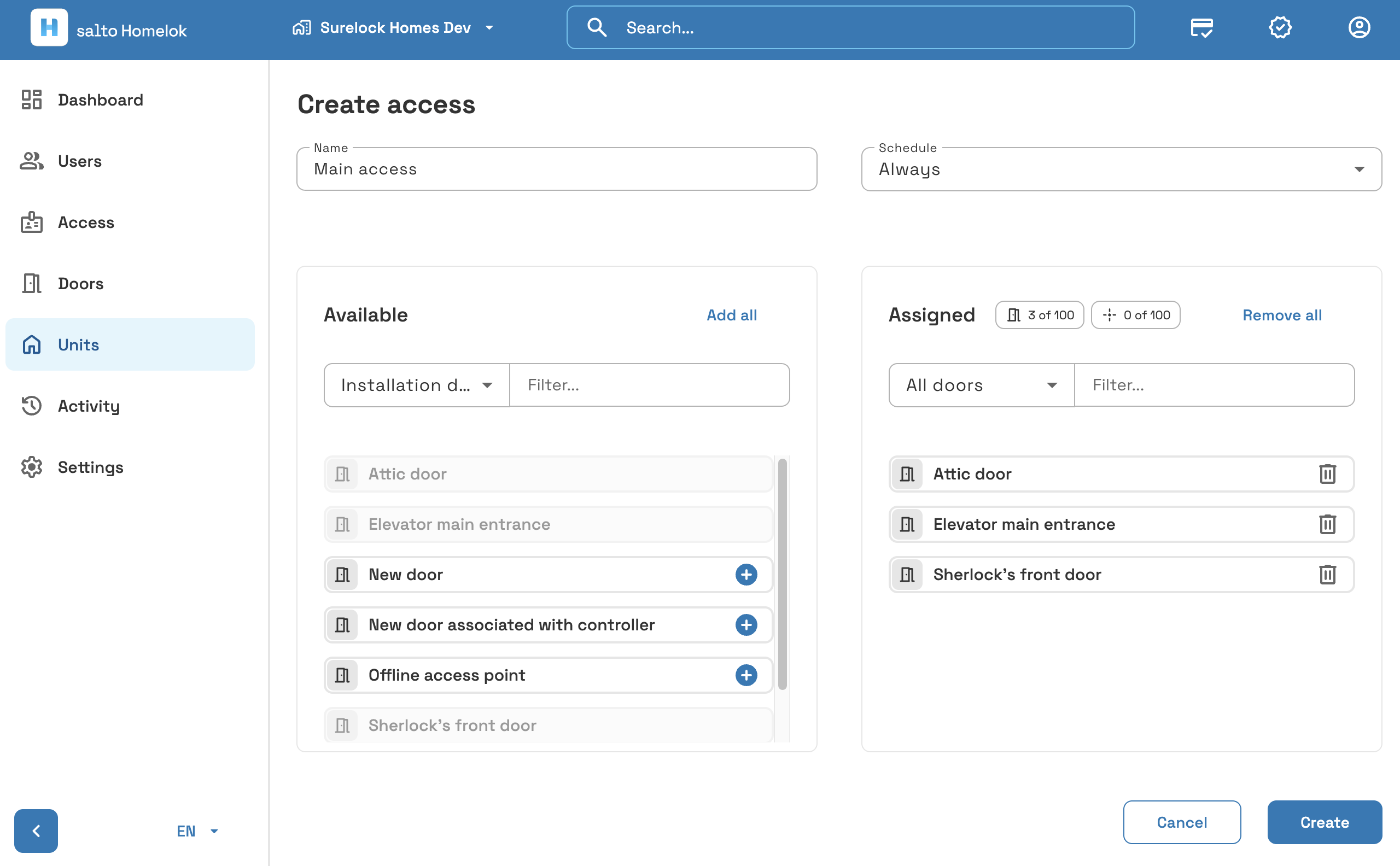
Task: Click greyed-out Elevator main entrance in Available
Action: pyautogui.click(x=548, y=524)
